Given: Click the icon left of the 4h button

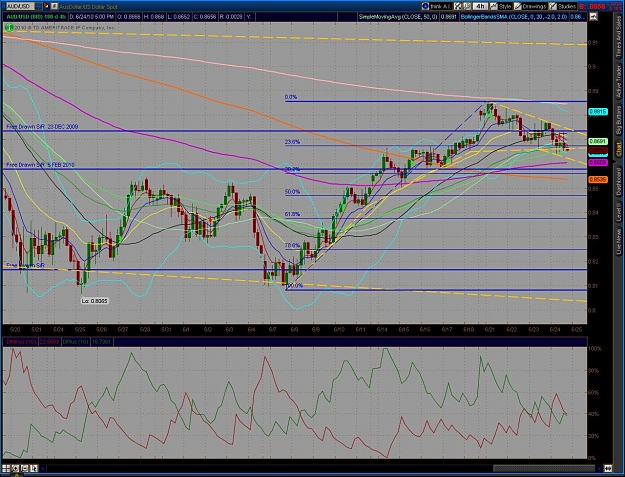Looking at the screenshot, I should [467, 6].
